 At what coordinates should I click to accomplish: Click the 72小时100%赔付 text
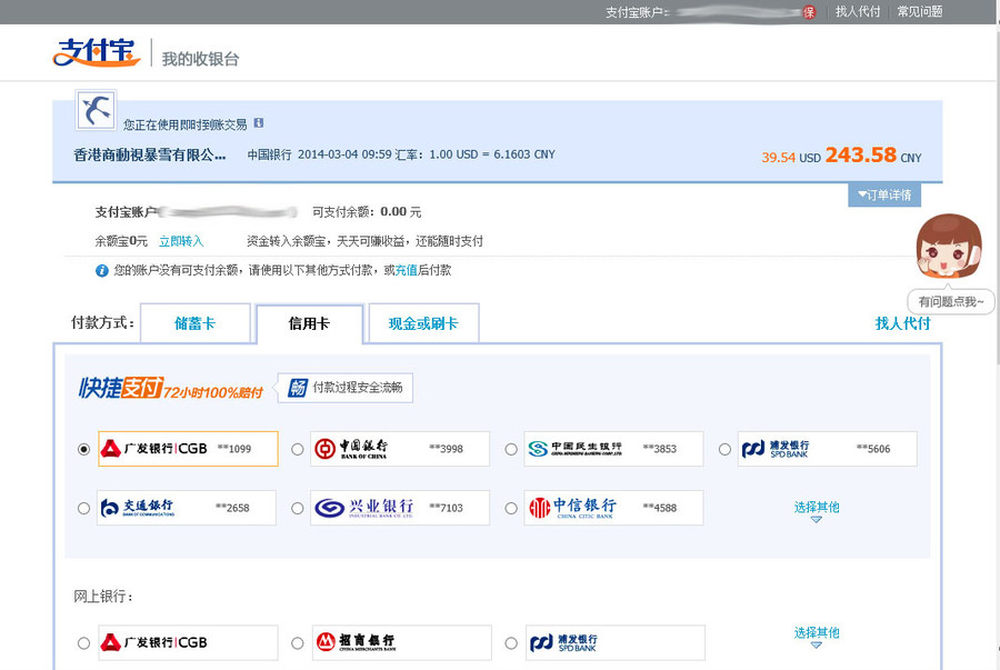(x=213, y=392)
